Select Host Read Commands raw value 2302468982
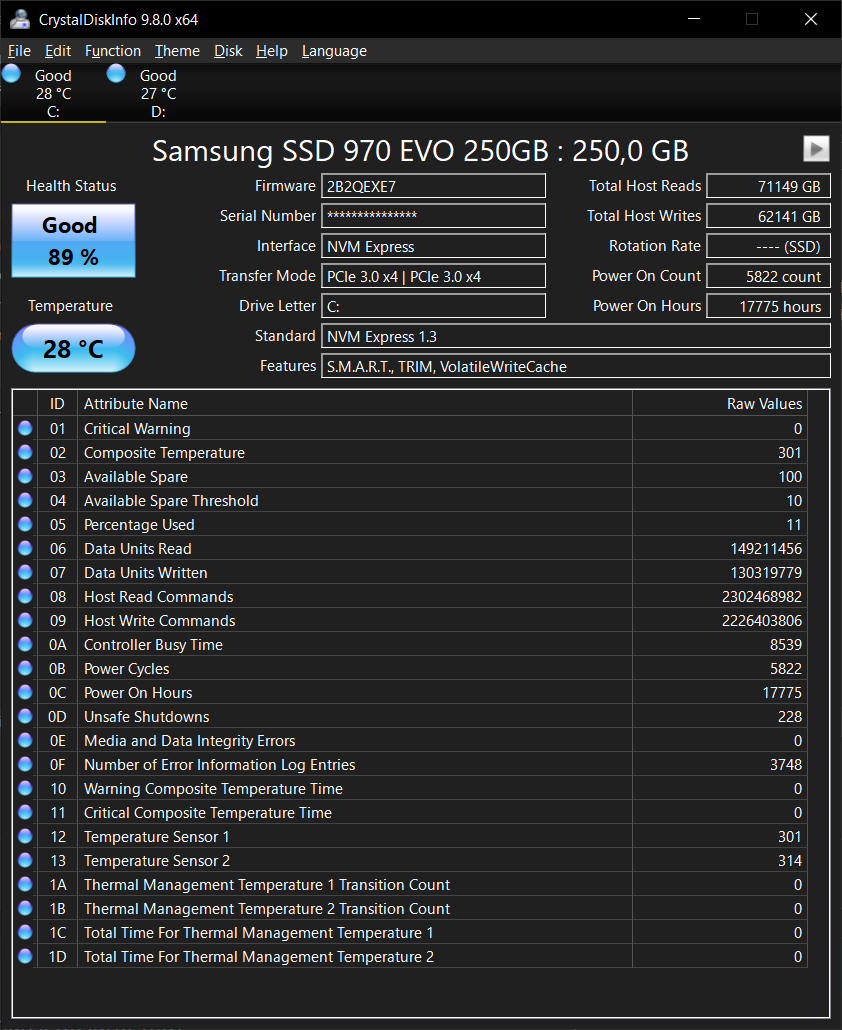This screenshot has width=842, height=1030. [x=762, y=596]
